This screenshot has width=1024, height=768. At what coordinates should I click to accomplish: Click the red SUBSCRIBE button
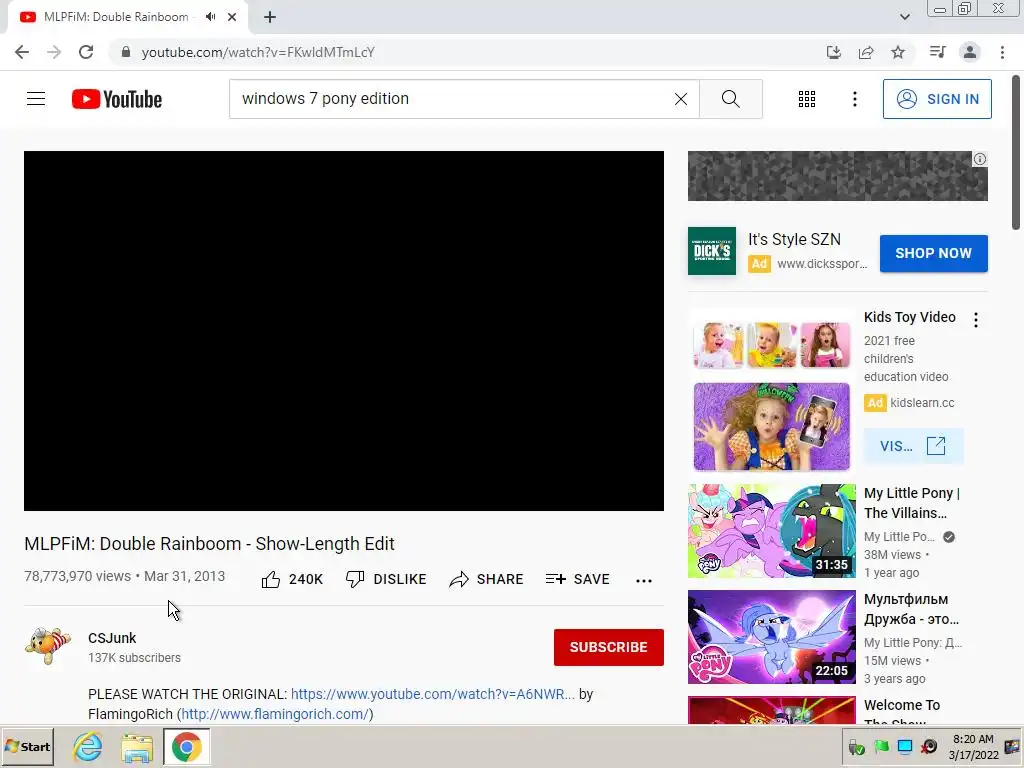[609, 647]
